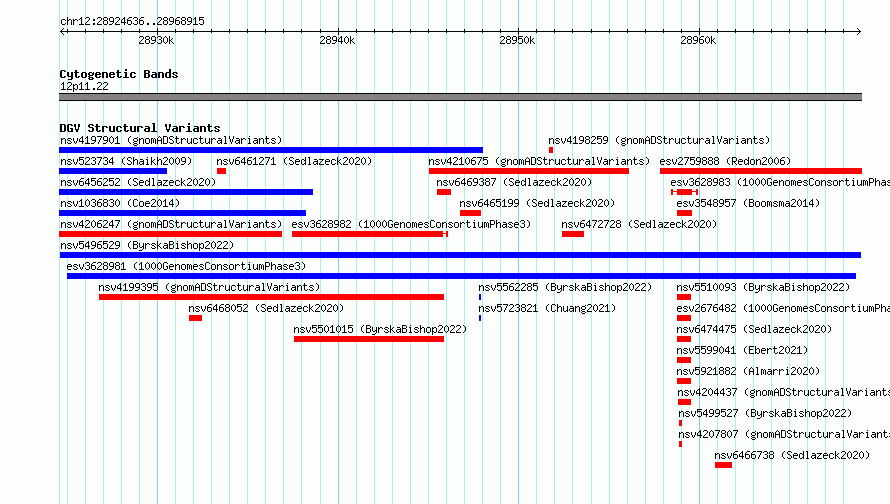Click nsv6468052 (Sedlazeck2020) label
Image resolution: width=890 pixels, height=504 pixels.
(x=266, y=308)
